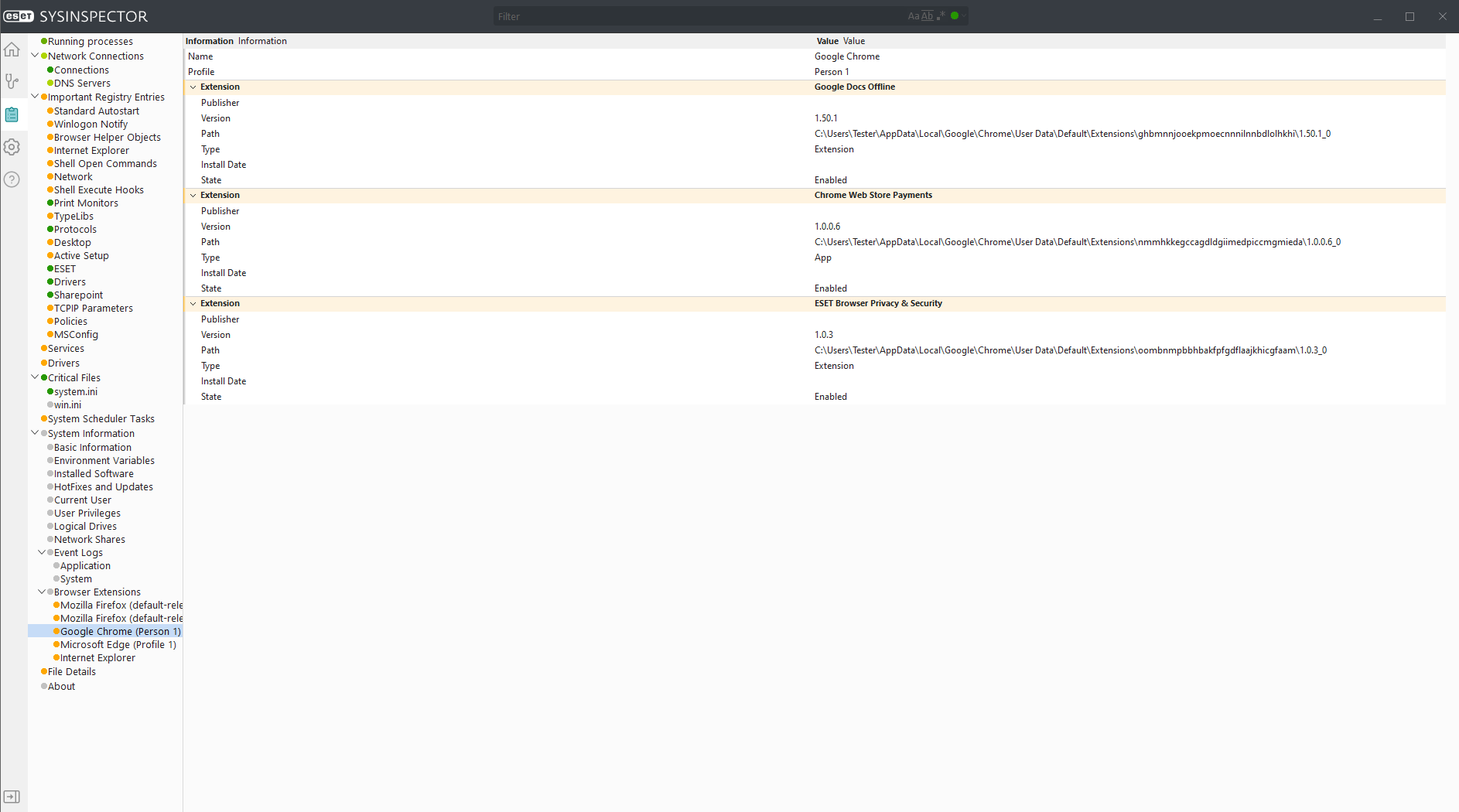Click the collapse sidebar arrow icon
Image resolution: width=1459 pixels, height=812 pixels.
pyautogui.click(x=12, y=797)
